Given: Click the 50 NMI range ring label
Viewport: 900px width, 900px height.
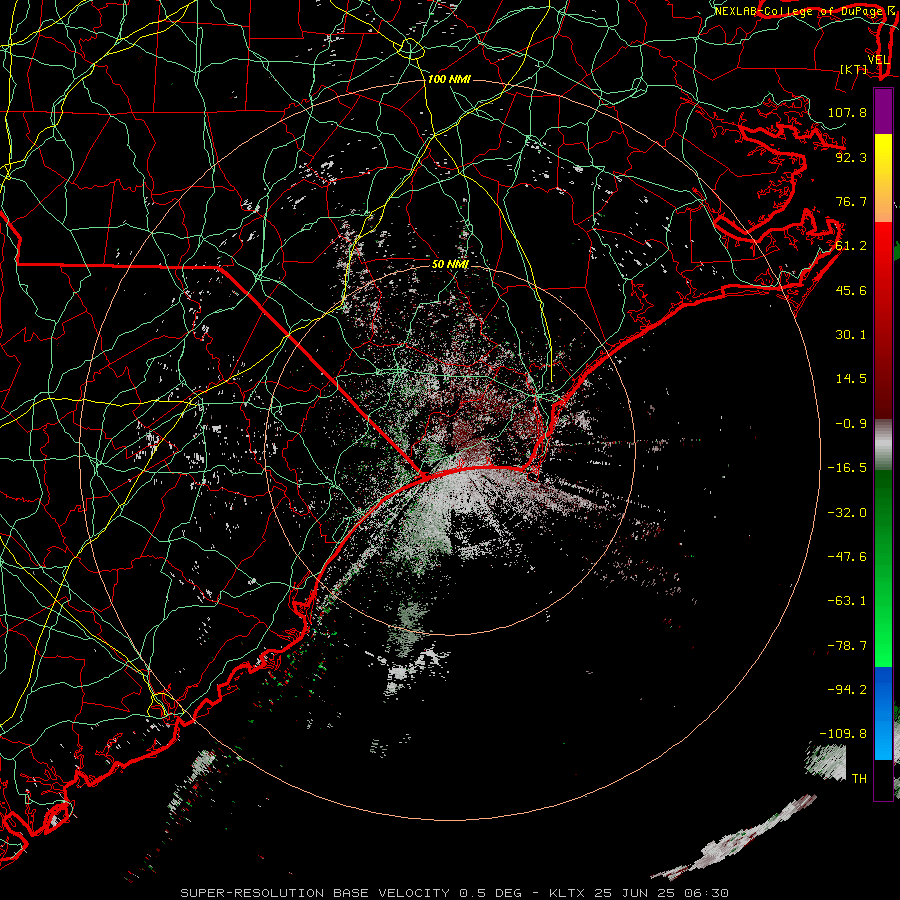Looking at the screenshot, I should (x=450, y=265).
